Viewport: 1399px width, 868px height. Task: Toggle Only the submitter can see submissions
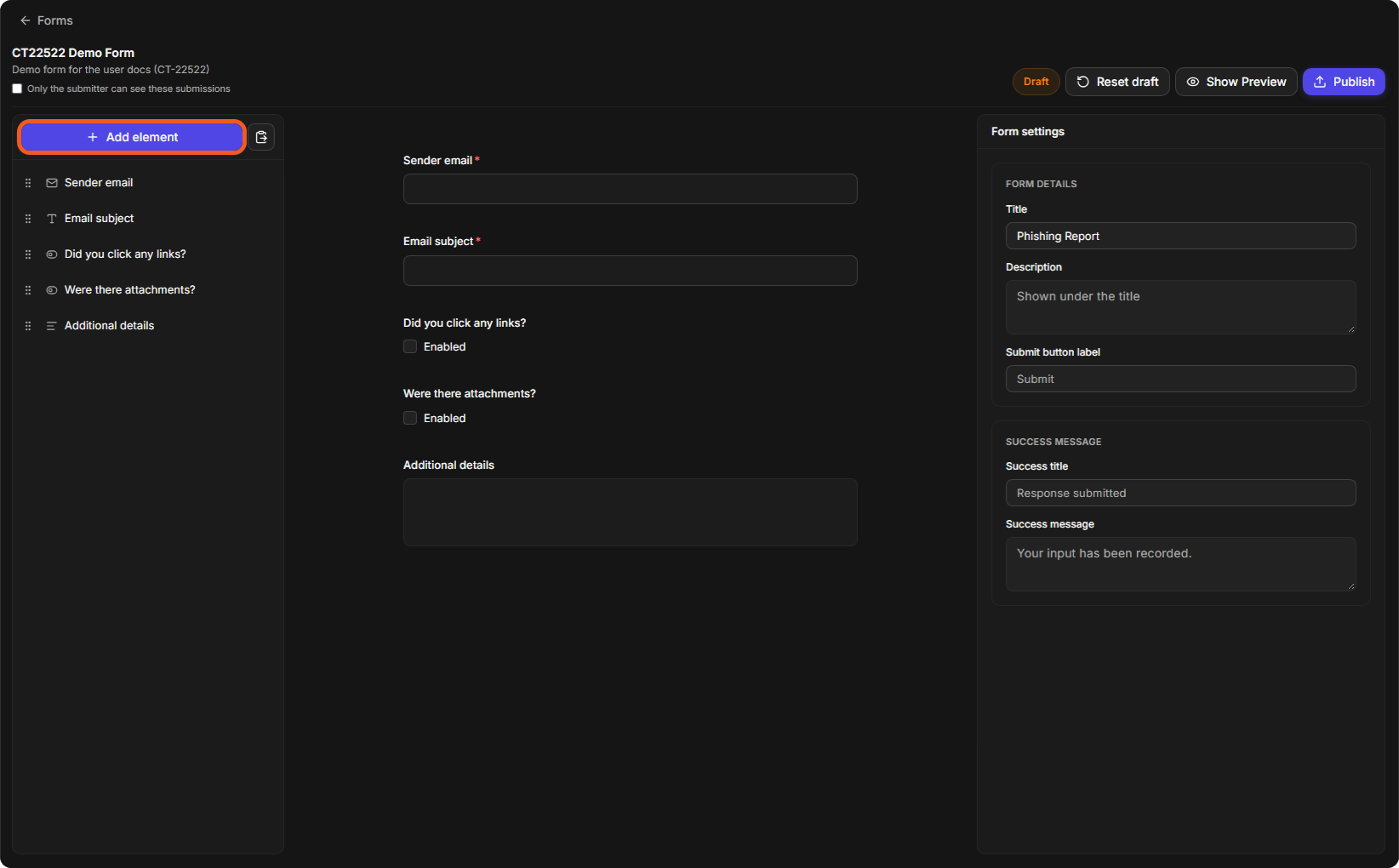(x=17, y=89)
